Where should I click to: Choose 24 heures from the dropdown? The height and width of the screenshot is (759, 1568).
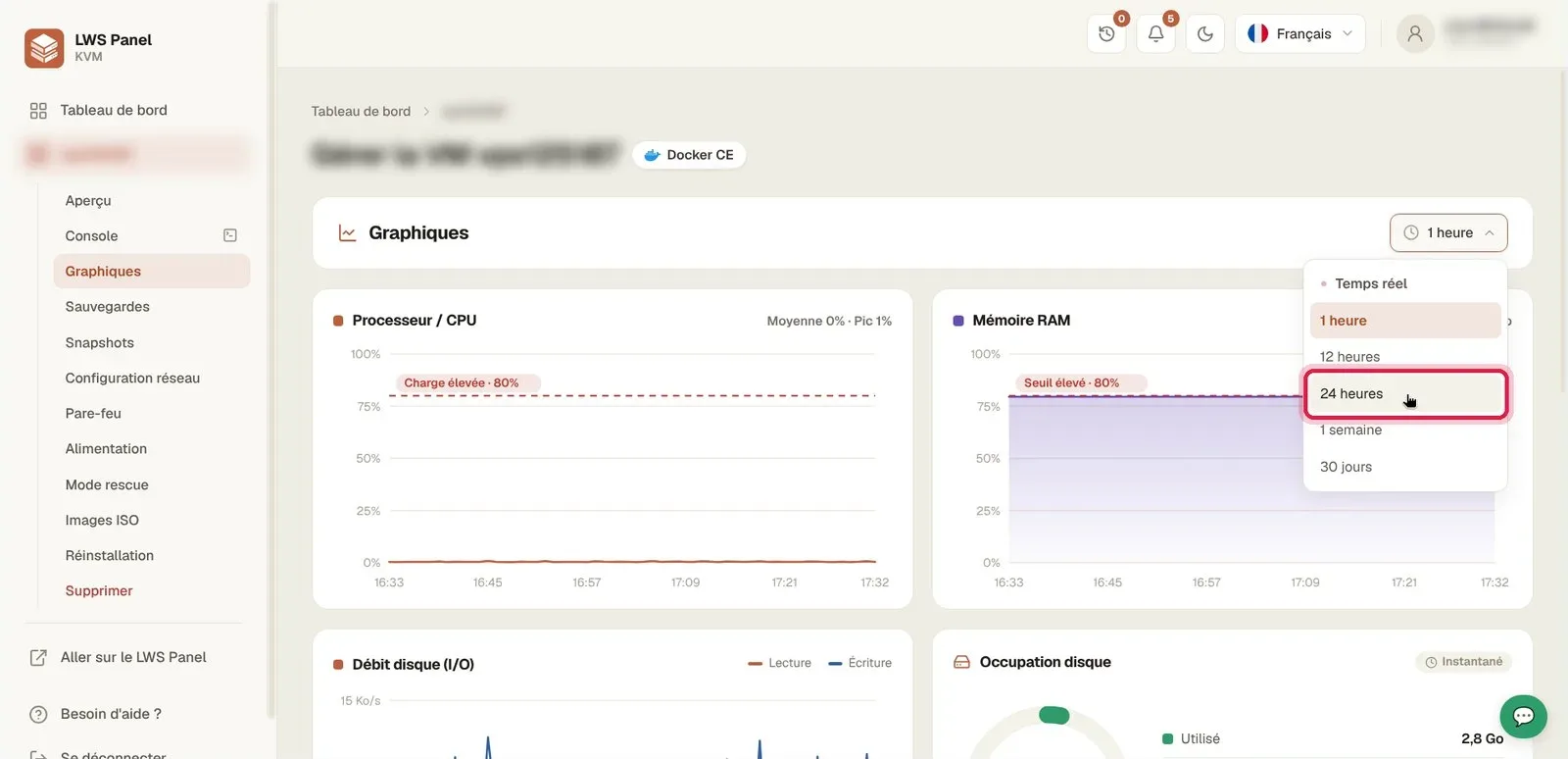tap(1405, 394)
